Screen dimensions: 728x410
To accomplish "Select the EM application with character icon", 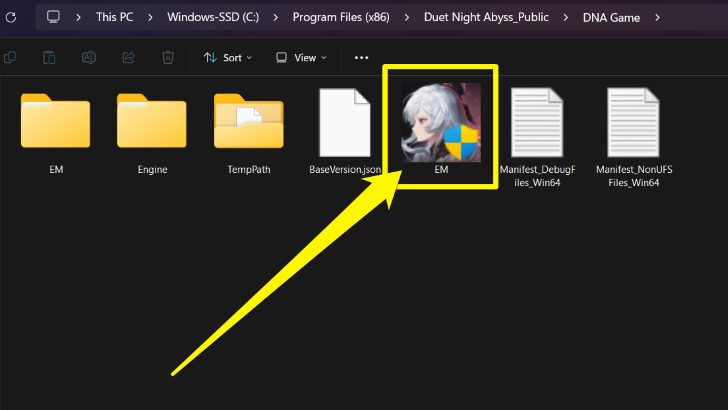I will [441, 123].
